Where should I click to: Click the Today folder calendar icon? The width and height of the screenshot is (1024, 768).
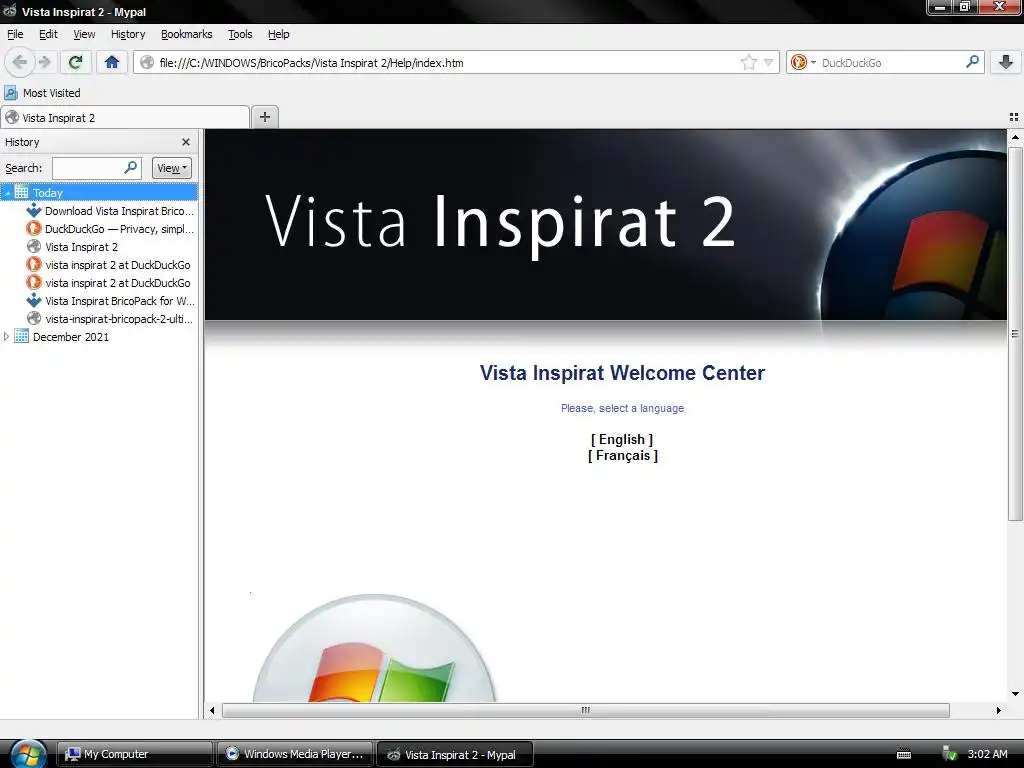click(22, 193)
